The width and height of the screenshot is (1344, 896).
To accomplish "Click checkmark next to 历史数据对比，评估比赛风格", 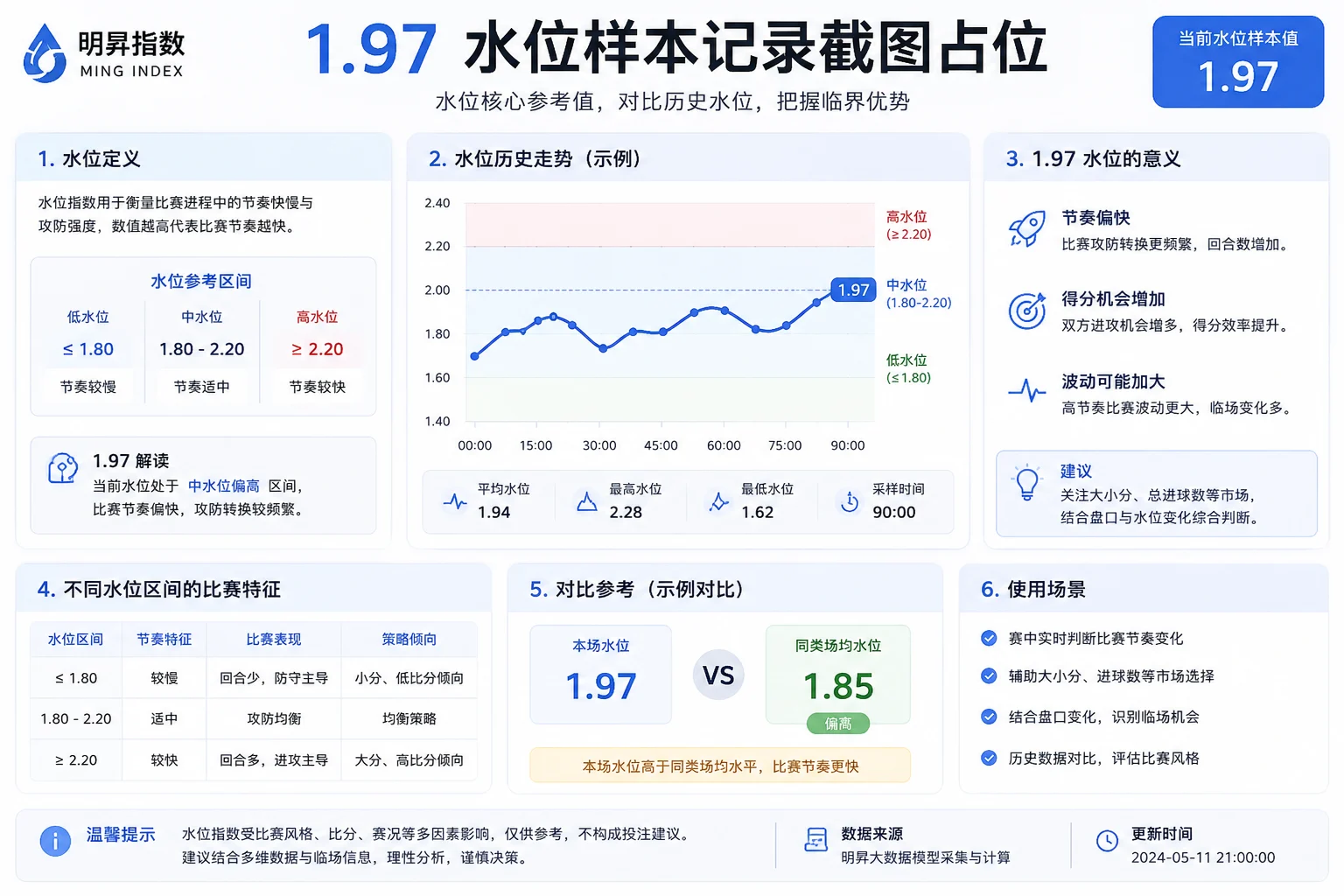I will coord(989,758).
